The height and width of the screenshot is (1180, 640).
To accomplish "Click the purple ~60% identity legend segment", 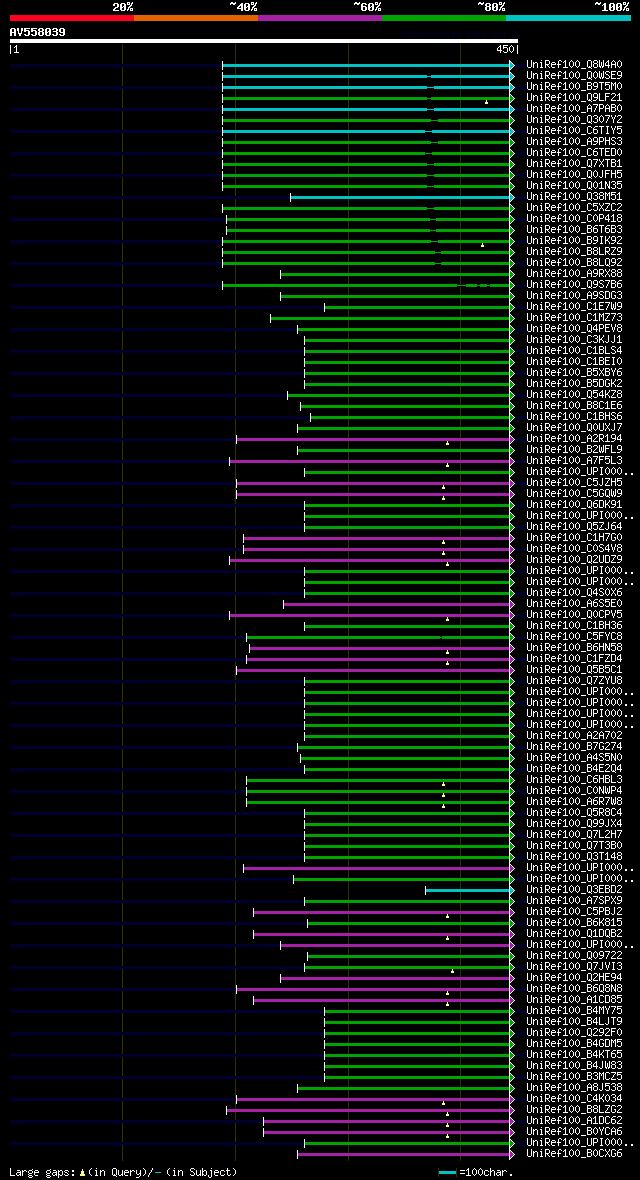I will point(320,17).
